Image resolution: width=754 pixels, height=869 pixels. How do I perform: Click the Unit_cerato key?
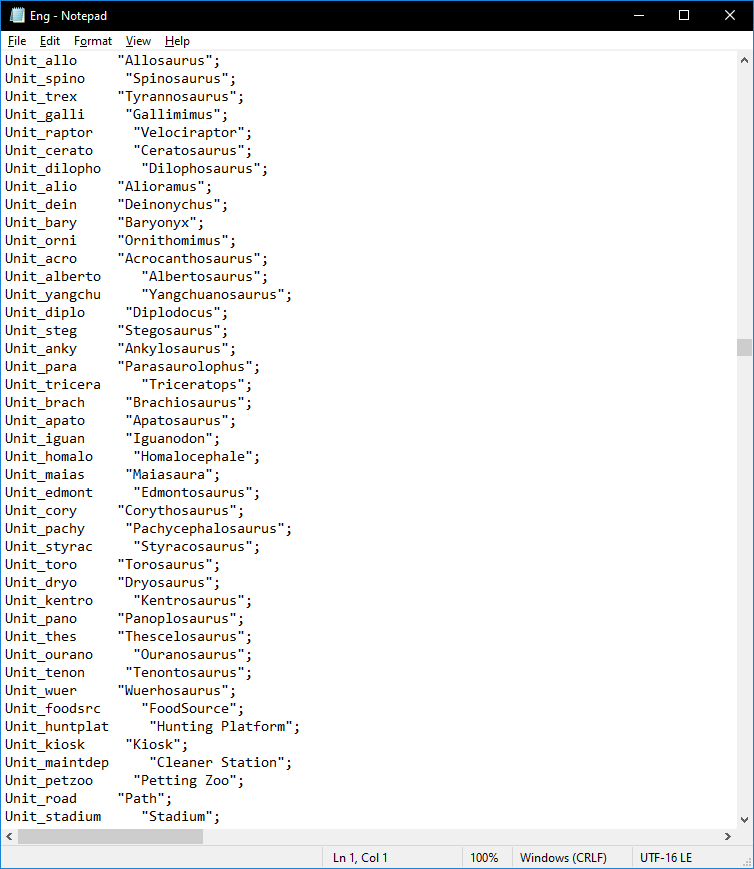coord(49,151)
